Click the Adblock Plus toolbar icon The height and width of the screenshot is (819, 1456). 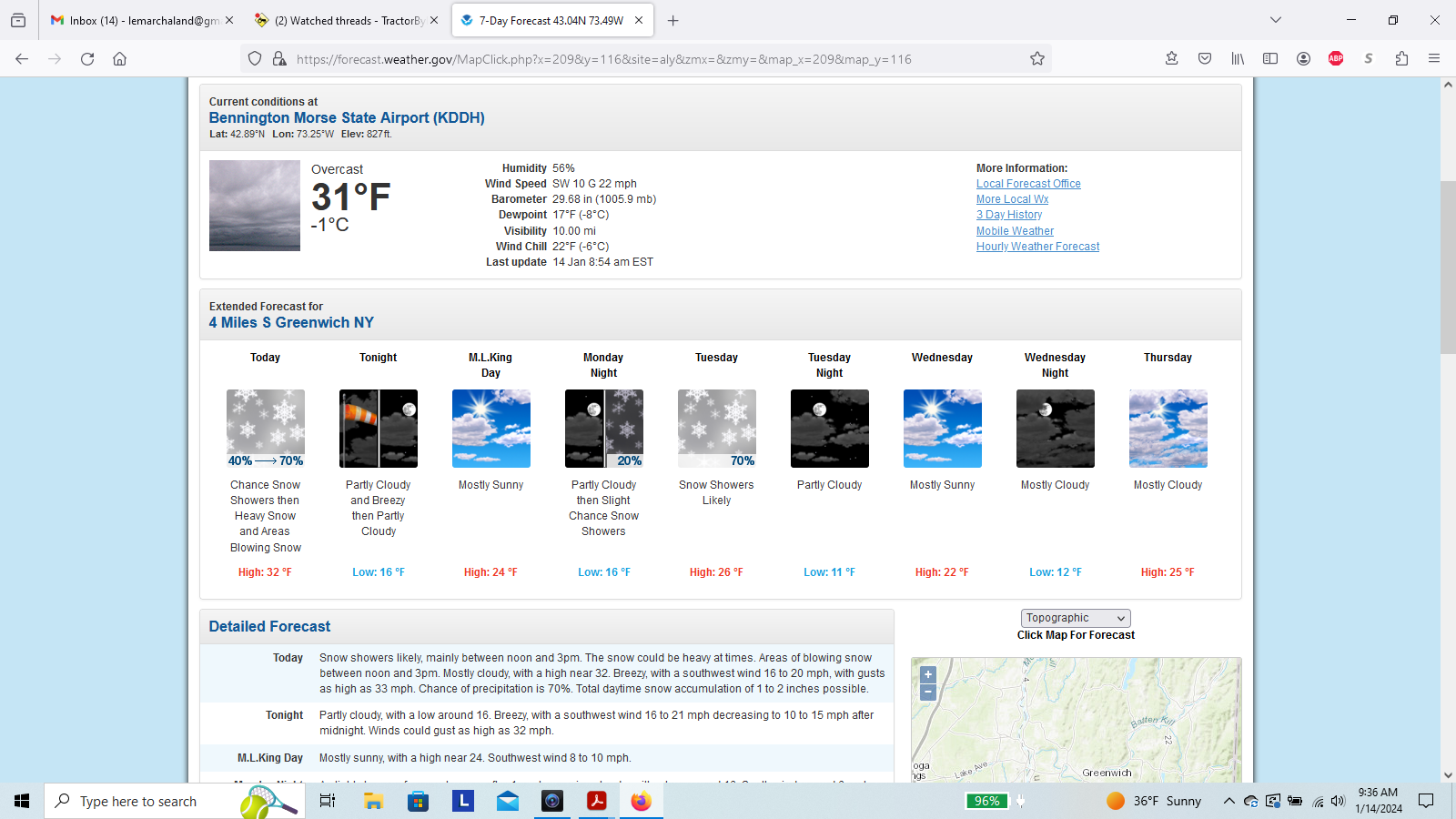coord(1336,59)
